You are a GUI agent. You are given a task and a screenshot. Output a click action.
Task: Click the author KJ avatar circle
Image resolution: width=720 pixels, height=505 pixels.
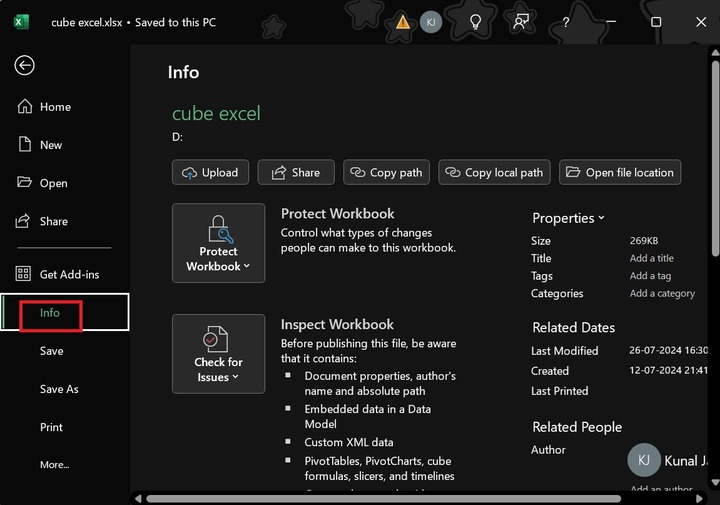(644, 460)
